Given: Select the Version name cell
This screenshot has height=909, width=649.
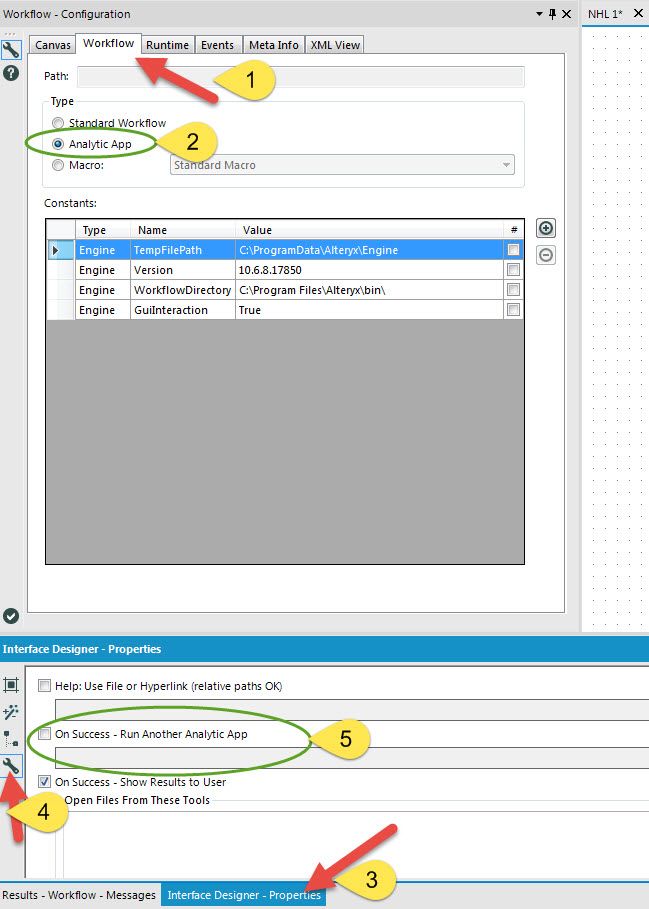Looking at the screenshot, I should coord(183,270).
